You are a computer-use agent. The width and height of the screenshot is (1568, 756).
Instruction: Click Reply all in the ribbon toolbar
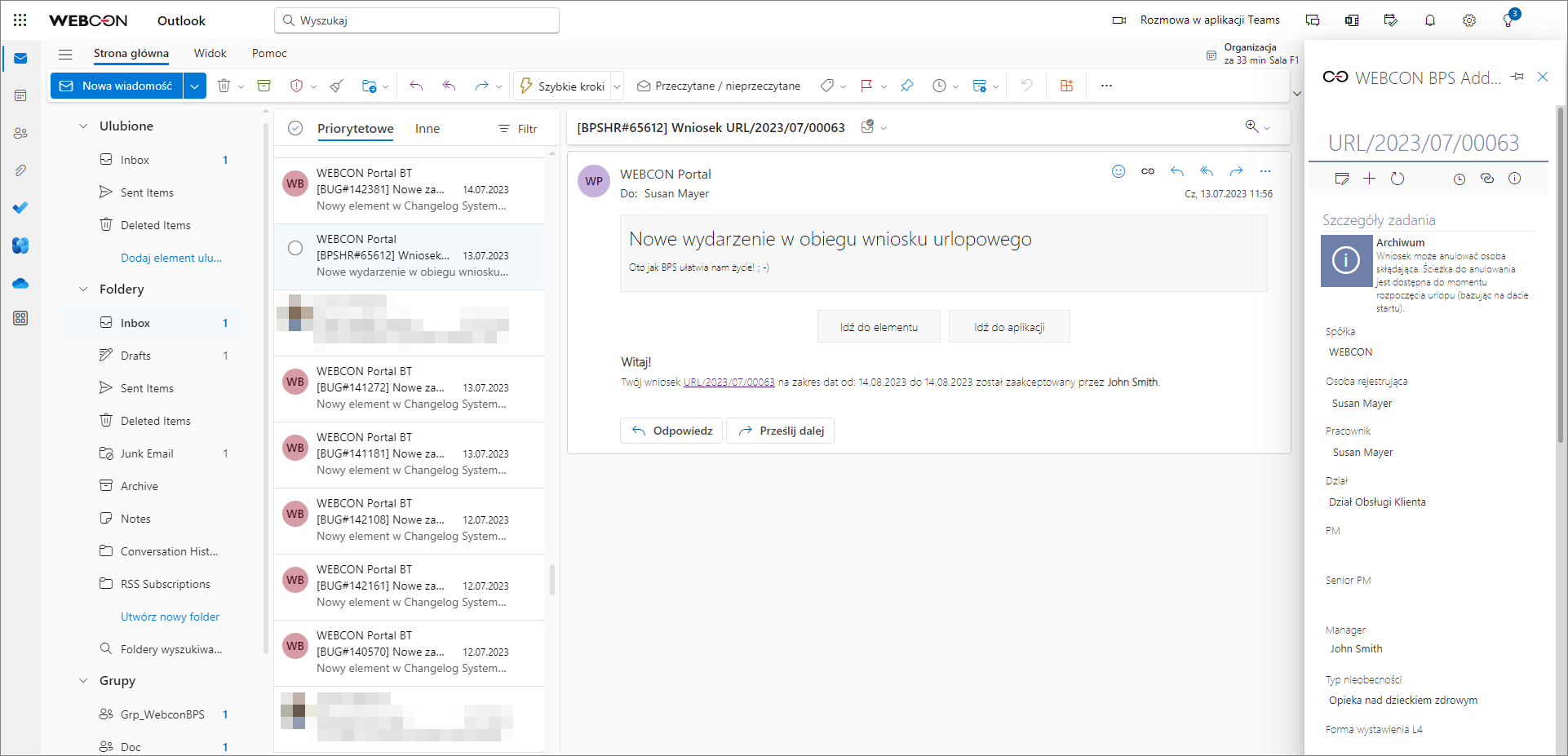[449, 86]
